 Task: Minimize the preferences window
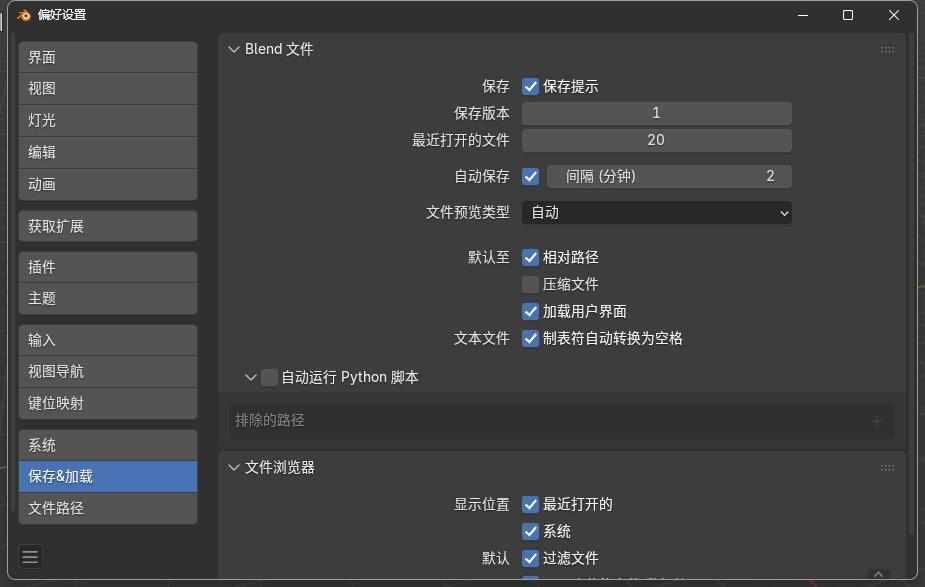click(x=802, y=15)
